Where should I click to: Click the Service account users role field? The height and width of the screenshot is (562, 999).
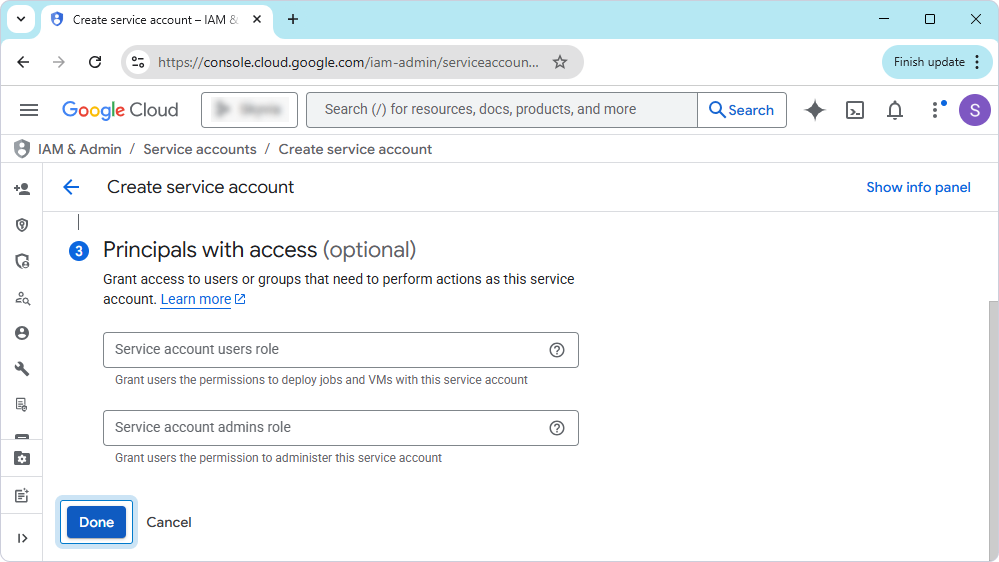click(x=325, y=350)
